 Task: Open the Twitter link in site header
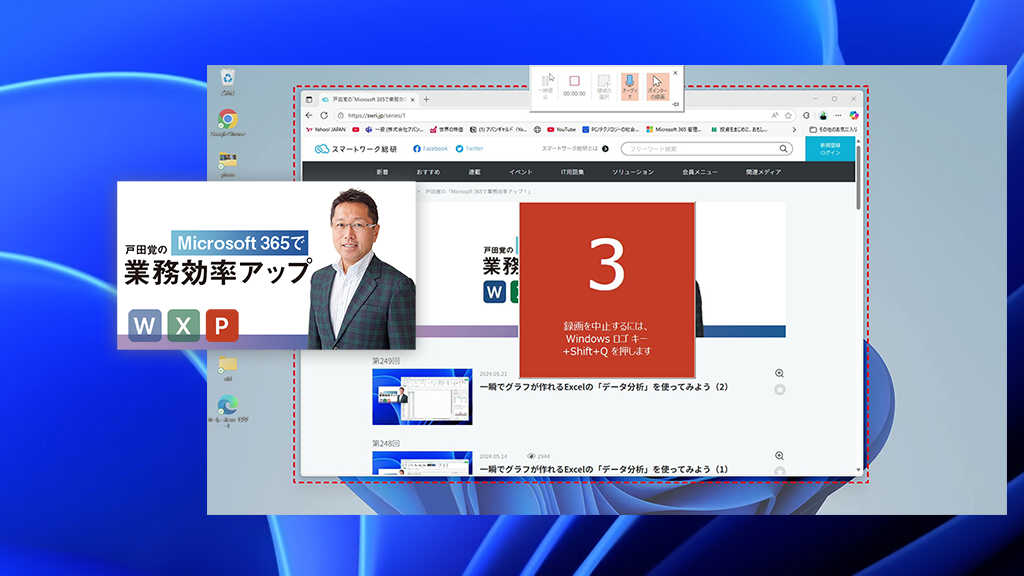(470, 149)
